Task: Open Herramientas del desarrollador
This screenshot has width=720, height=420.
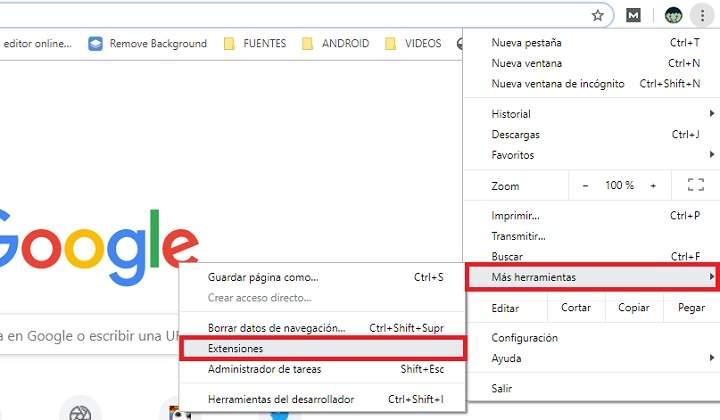Action: tap(322, 399)
